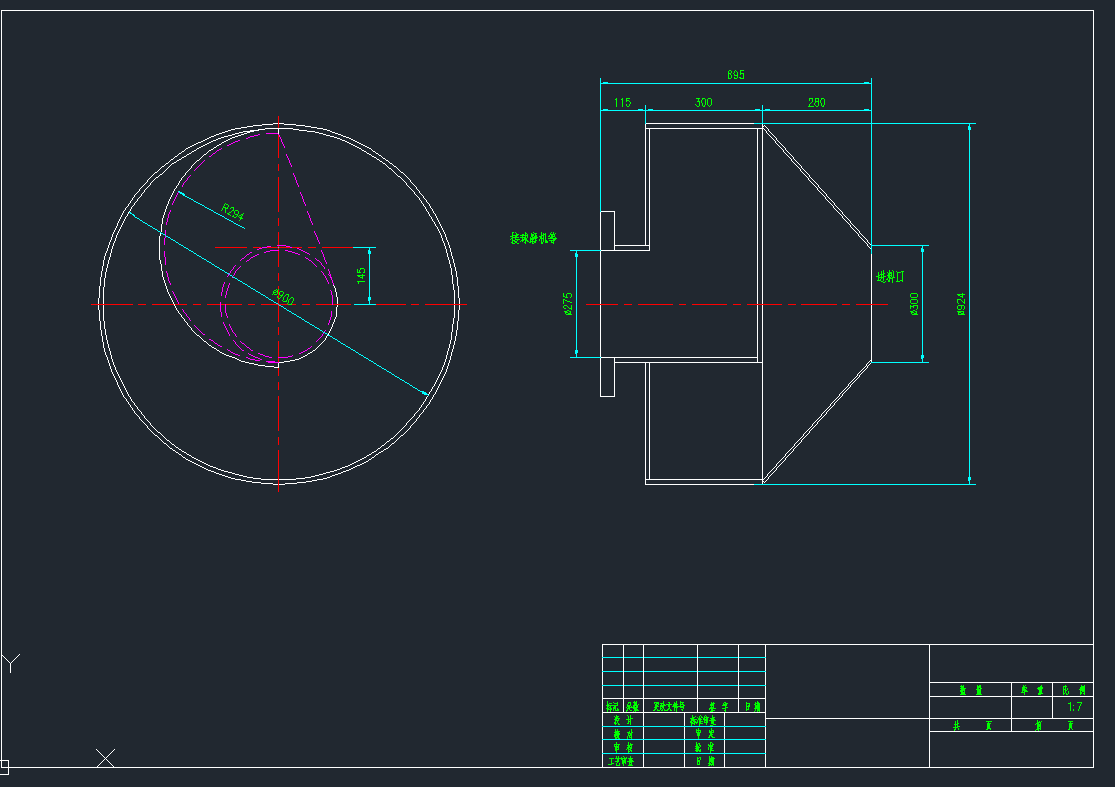The height and width of the screenshot is (787, 1115).
Task: Click the 接球磨机等 annotation text
Action: (x=533, y=239)
